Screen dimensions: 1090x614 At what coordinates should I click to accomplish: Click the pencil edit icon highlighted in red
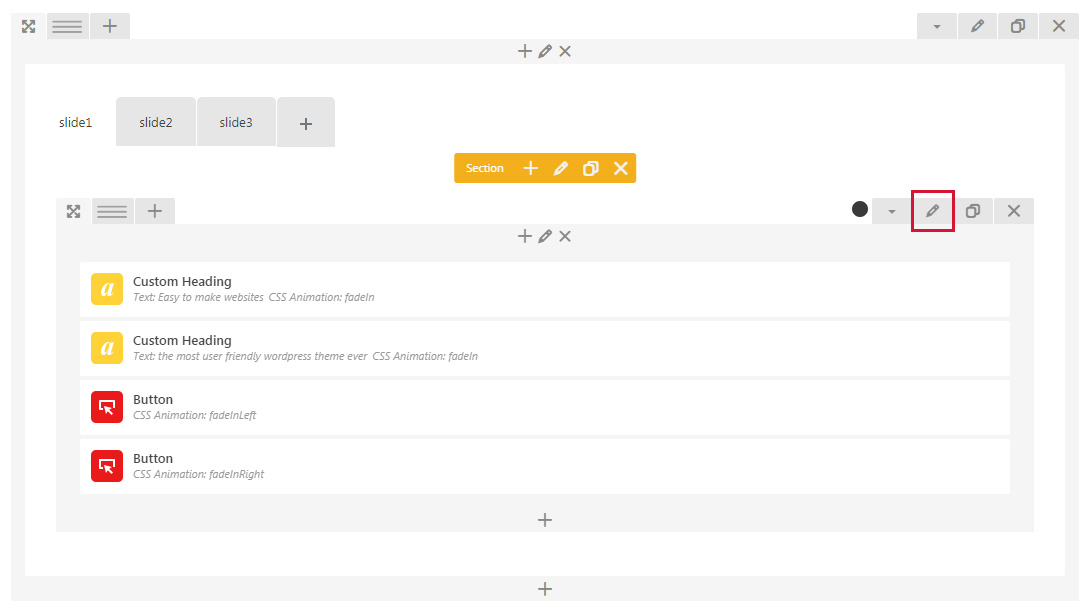click(x=933, y=211)
